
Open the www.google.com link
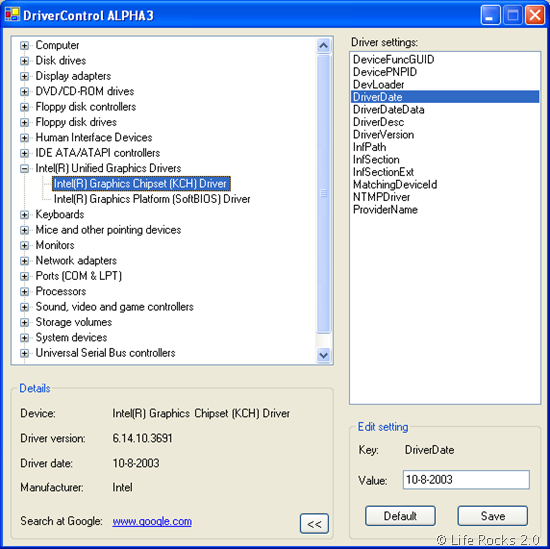point(152,521)
